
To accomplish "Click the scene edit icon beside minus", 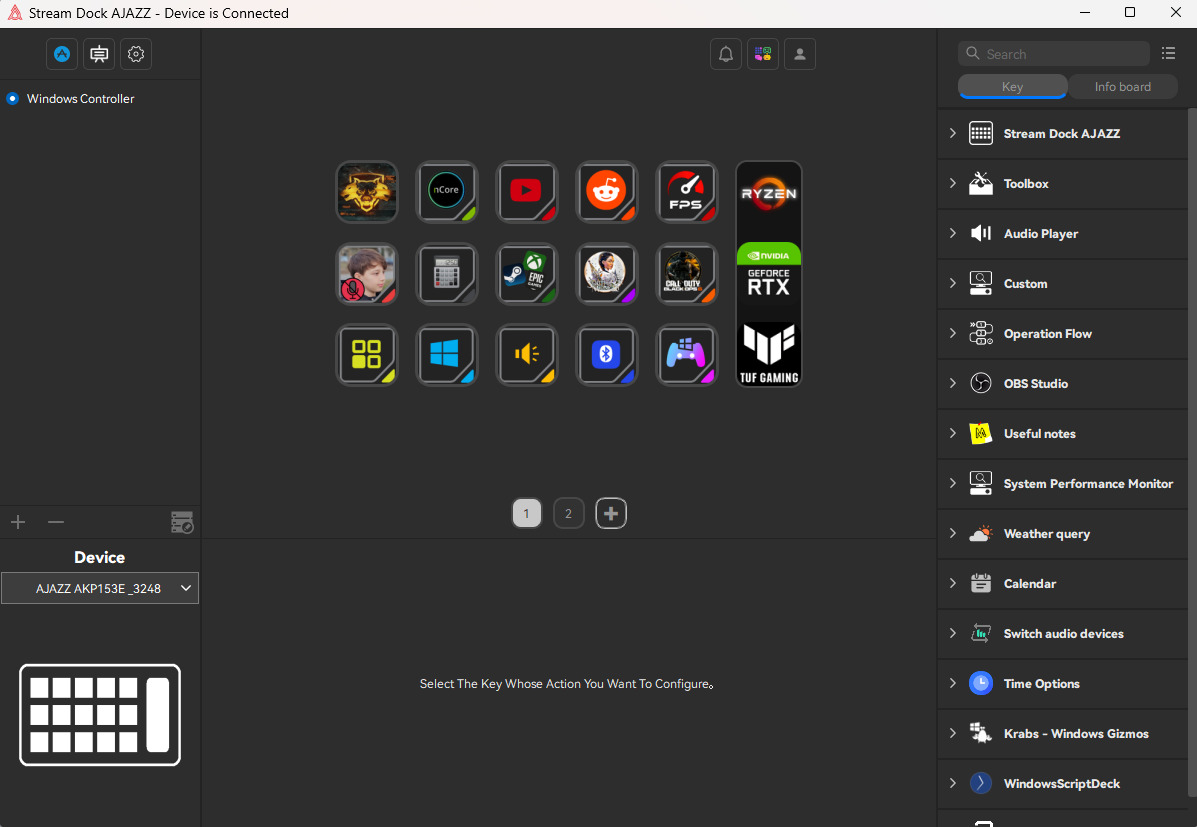I will [x=182, y=522].
